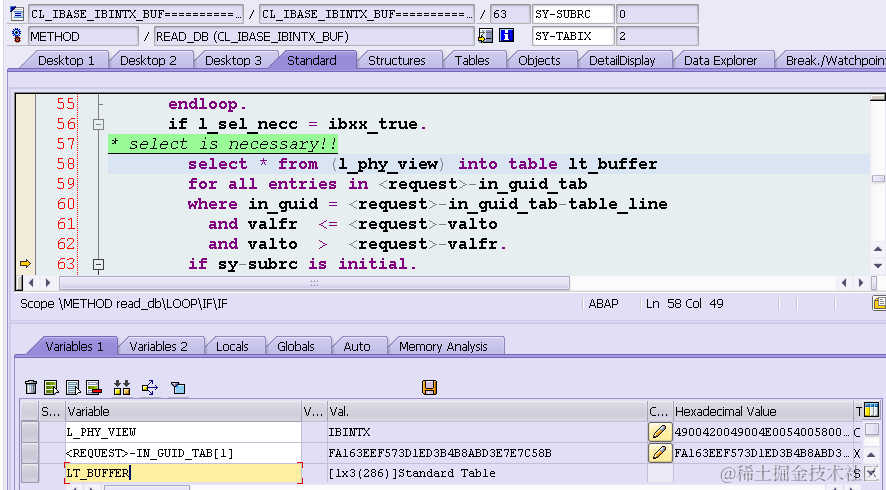Viewport: 886px width, 490px height.
Task: Click pencil edit icon for IN_GUID_TAB row
Action: click(x=659, y=453)
